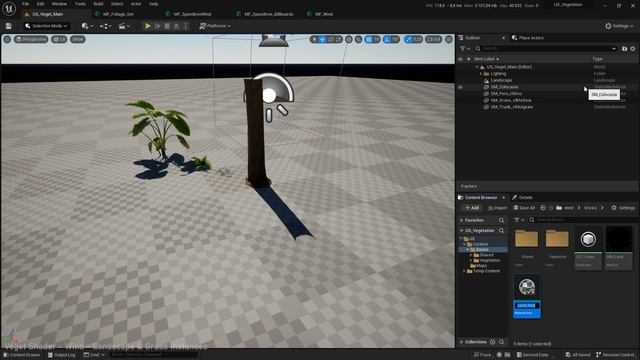Click the Save All button
This screenshot has height=360, width=640.
coord(524,208)
